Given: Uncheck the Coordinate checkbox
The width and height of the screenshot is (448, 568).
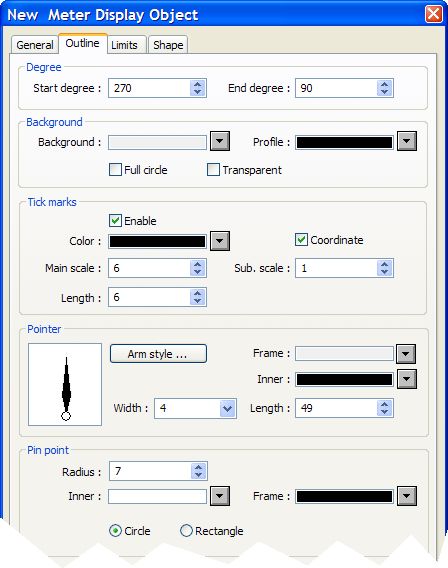Looking at the screenshot, I should 301,240.
